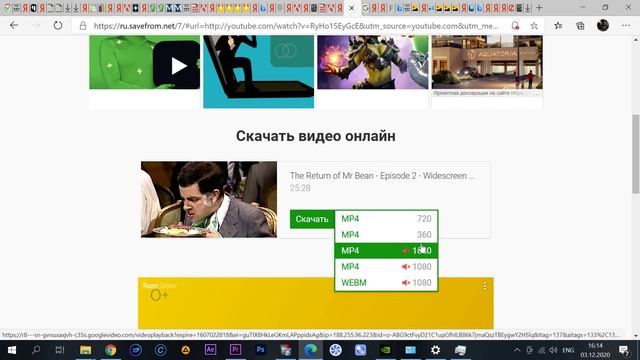
Task: Open the Collections button
Action: tap(580, 26)
